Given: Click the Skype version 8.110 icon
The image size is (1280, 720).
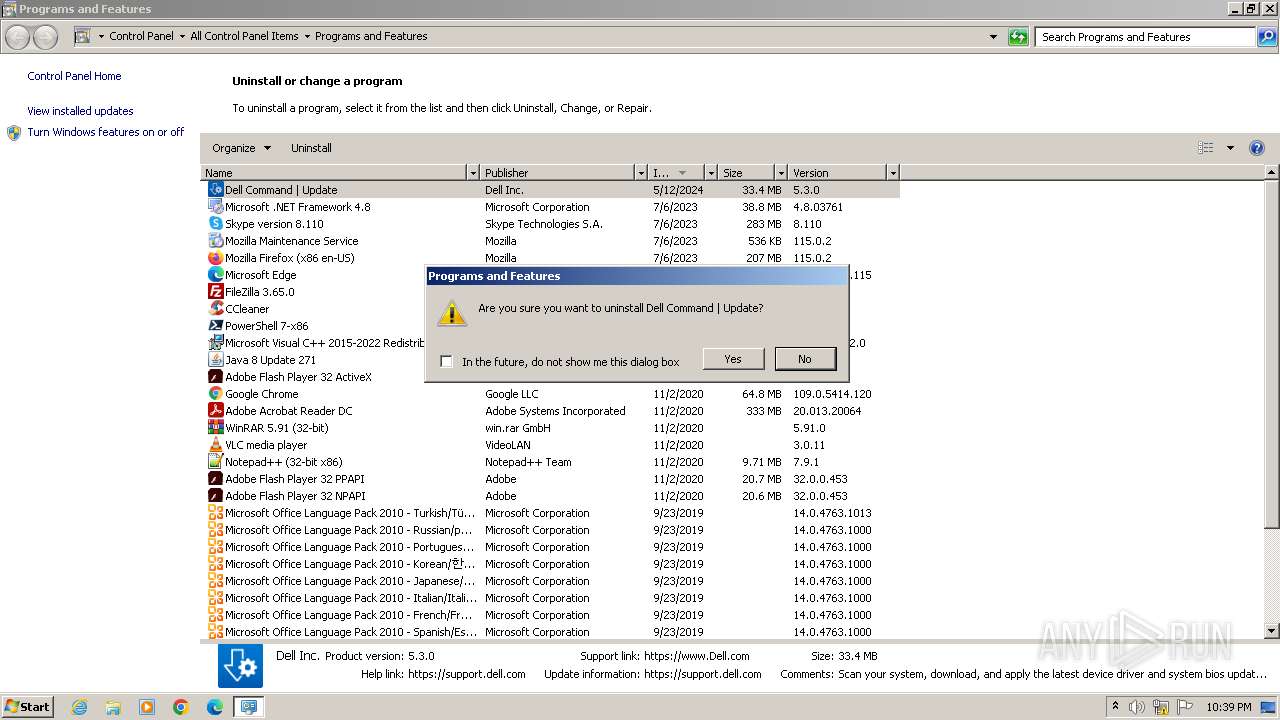Looking at the screenshot, I should tap(215, 224).
